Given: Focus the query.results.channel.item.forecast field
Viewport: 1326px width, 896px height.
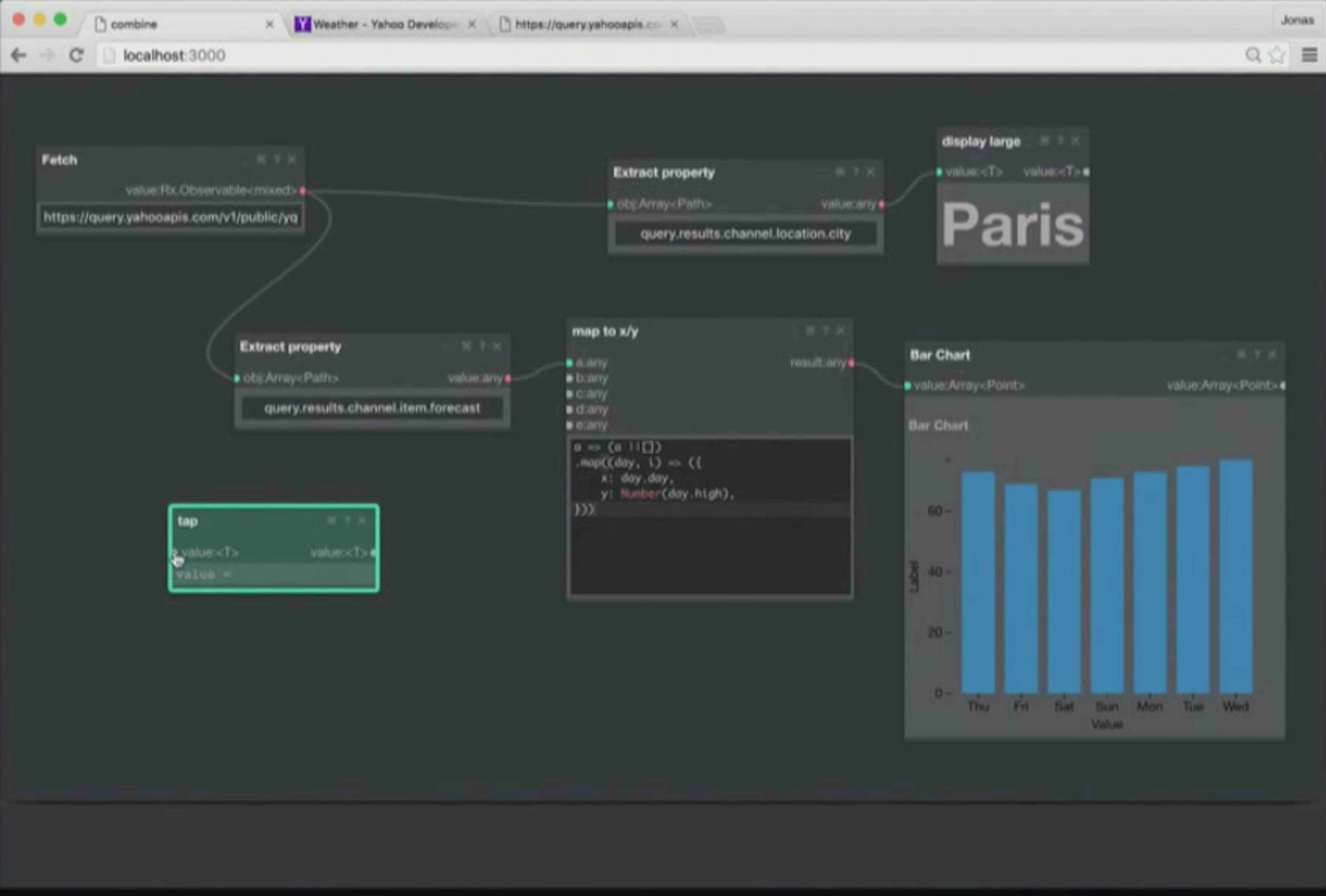Looking at the screenshot, I should pyautogui.click(x=372, y=408).
